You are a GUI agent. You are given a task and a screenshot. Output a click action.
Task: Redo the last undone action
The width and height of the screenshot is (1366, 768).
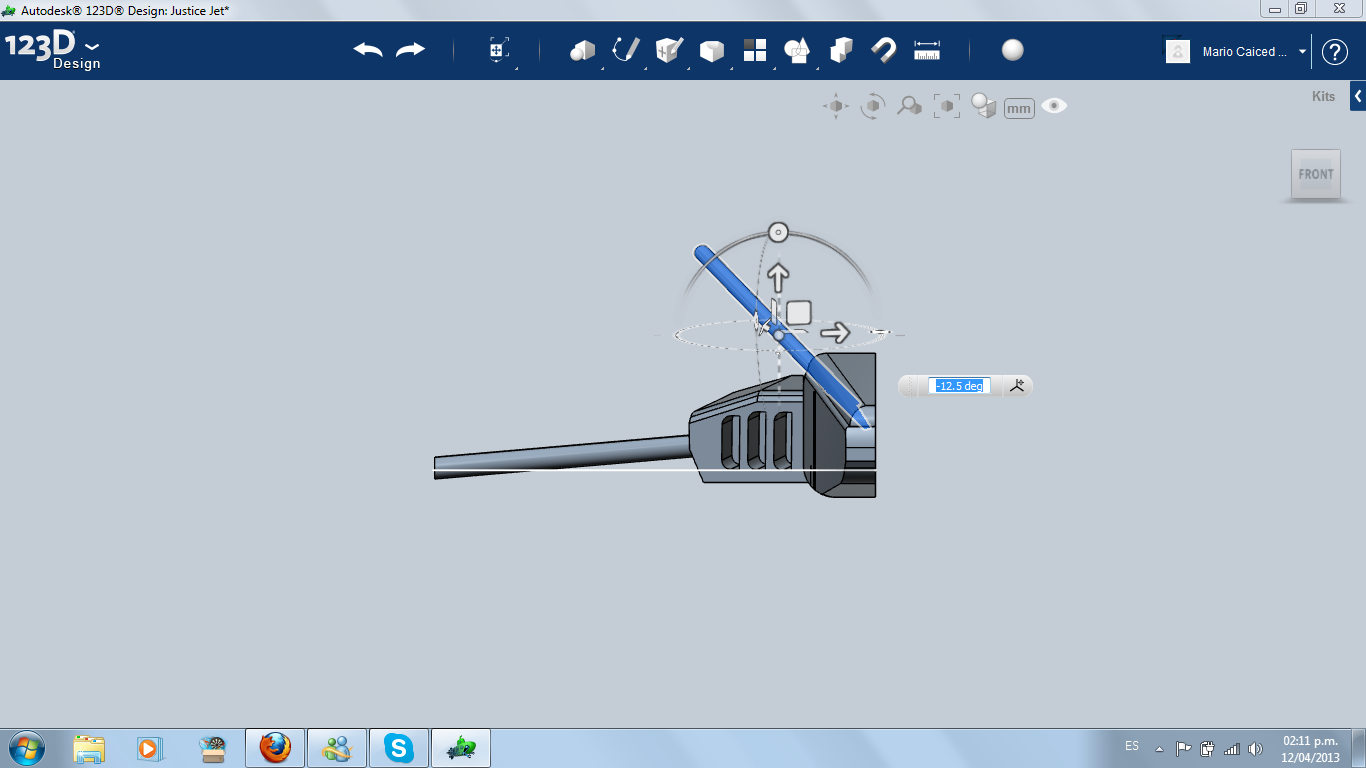[x=410, y=50]
